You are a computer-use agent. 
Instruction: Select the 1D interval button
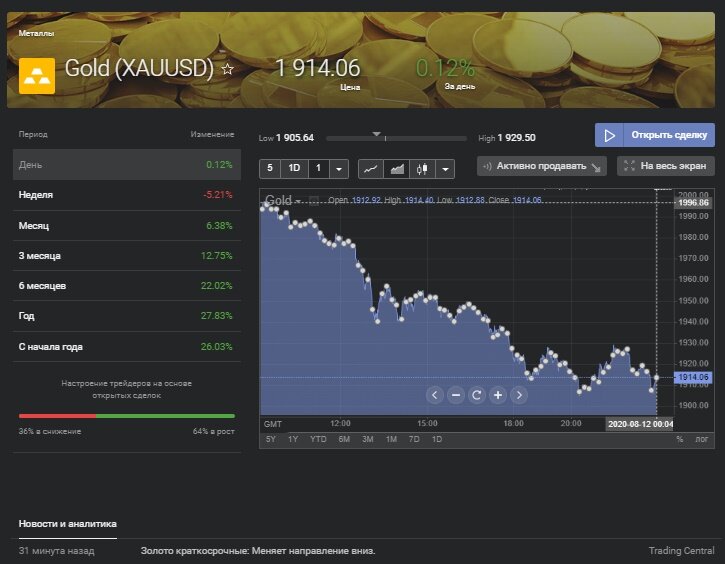click(294, 168)
